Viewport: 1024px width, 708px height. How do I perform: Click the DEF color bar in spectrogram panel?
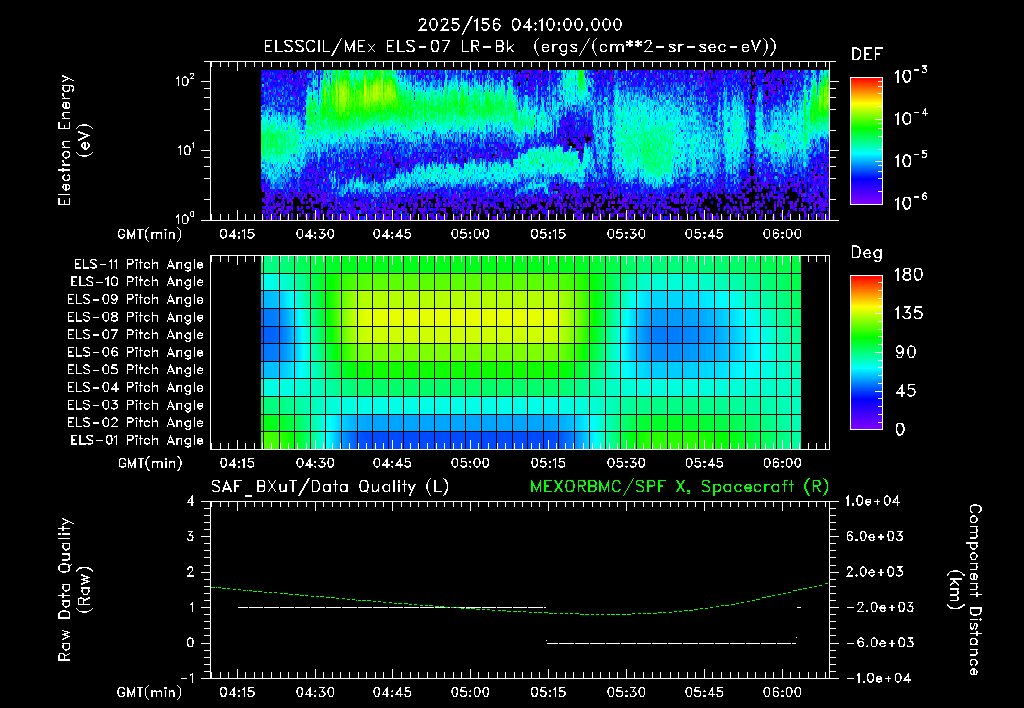866,140
